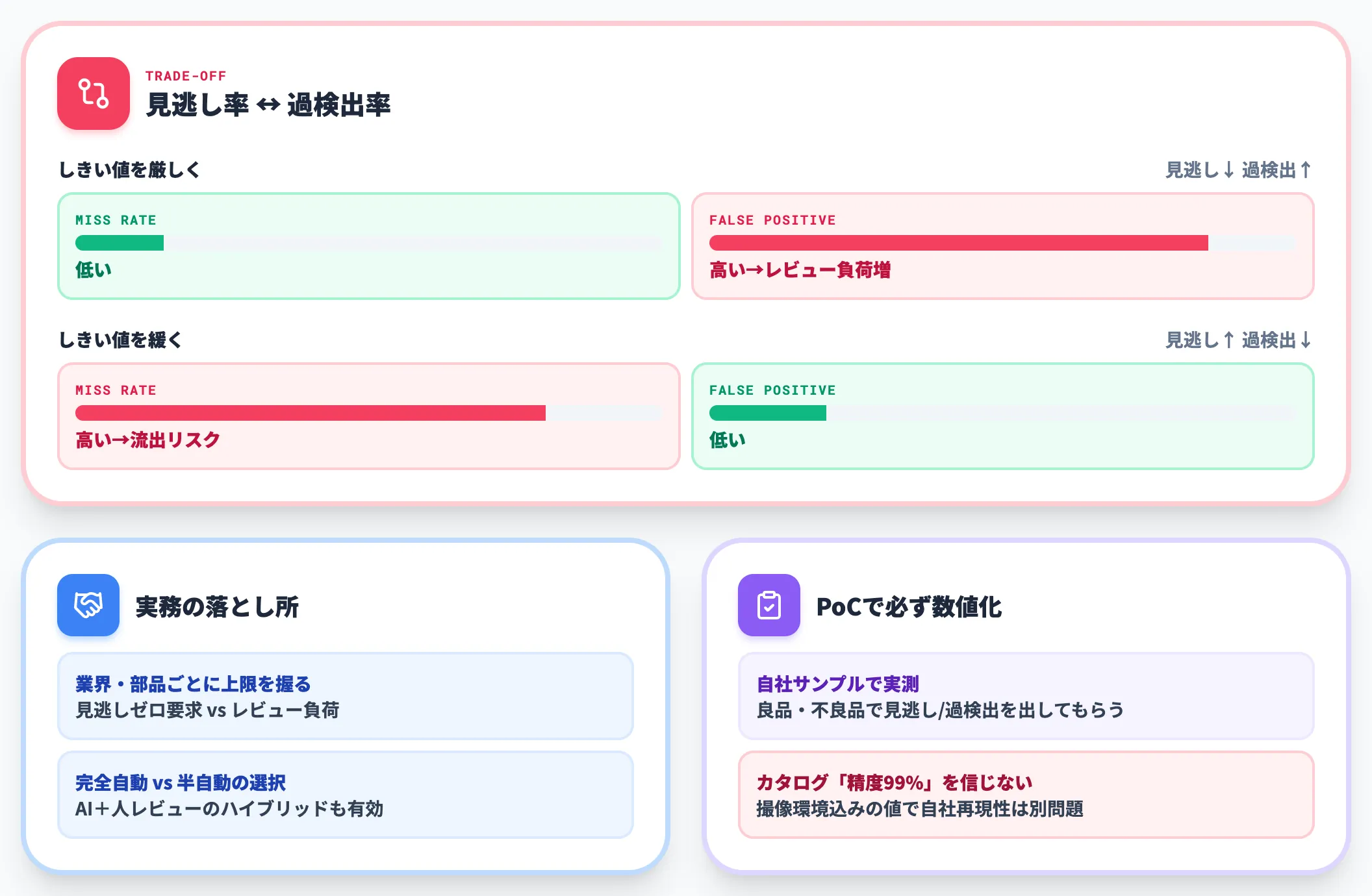Viewport: 1372px width, 896px height.
Task: Click the blue handshake icon
Action: pyautogui.click(x=88, y=605)
